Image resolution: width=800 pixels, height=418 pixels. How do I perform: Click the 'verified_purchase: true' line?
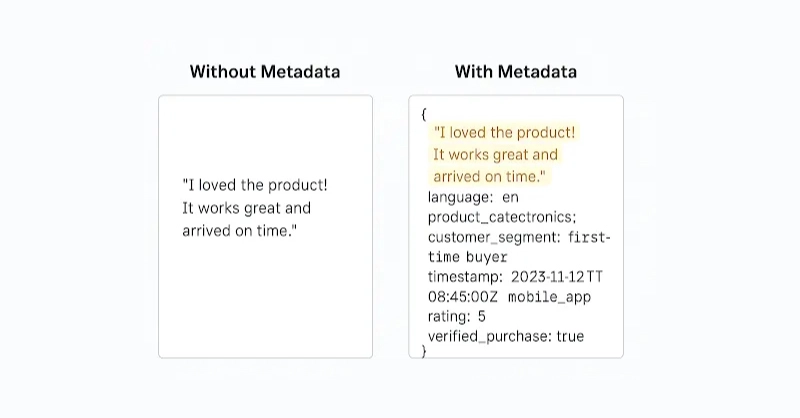[x=506, y=337]
